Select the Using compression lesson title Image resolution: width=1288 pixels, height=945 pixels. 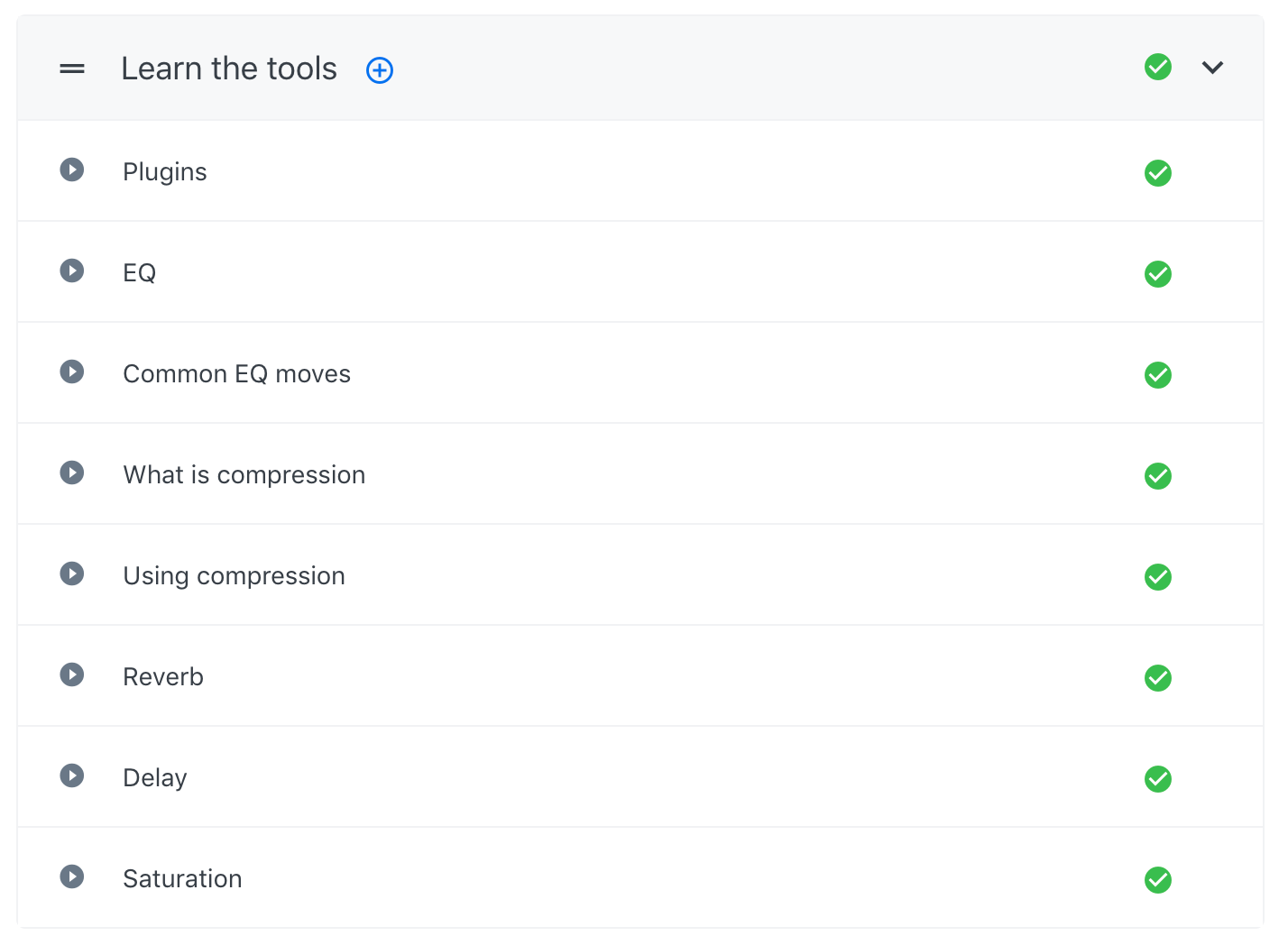pyautogui.click(x=234, y=576)
